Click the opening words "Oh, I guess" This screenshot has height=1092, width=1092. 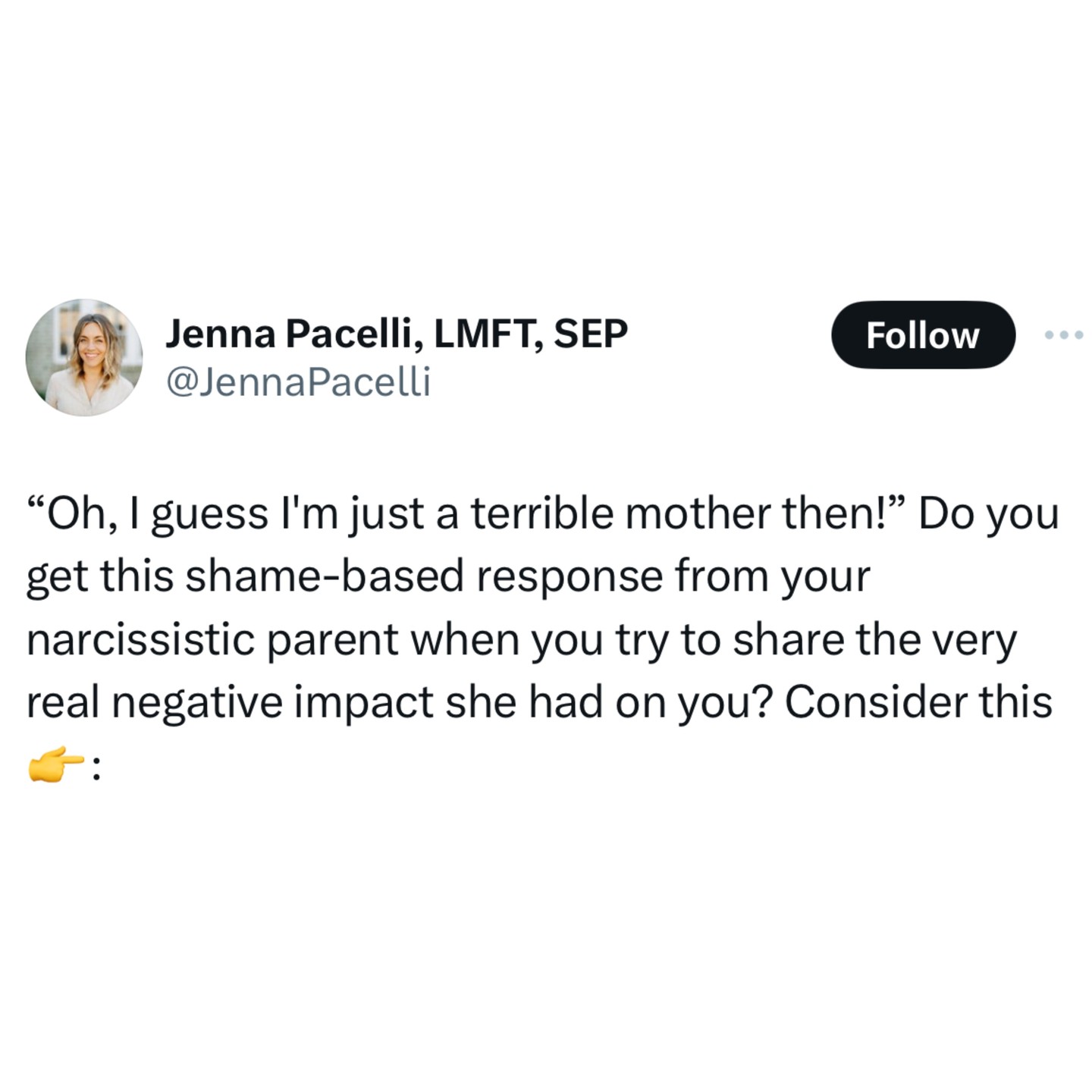pos(149,513)
